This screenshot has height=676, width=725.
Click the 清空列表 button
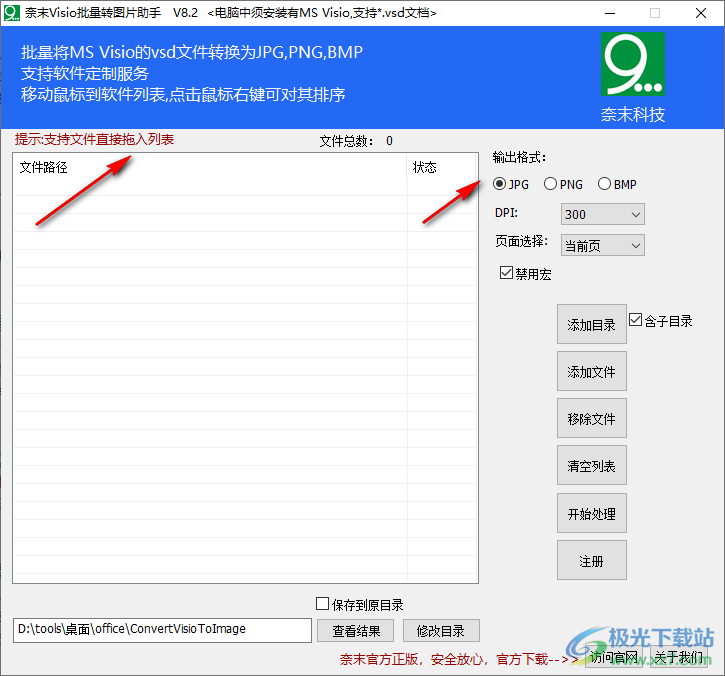click(591, 465)
